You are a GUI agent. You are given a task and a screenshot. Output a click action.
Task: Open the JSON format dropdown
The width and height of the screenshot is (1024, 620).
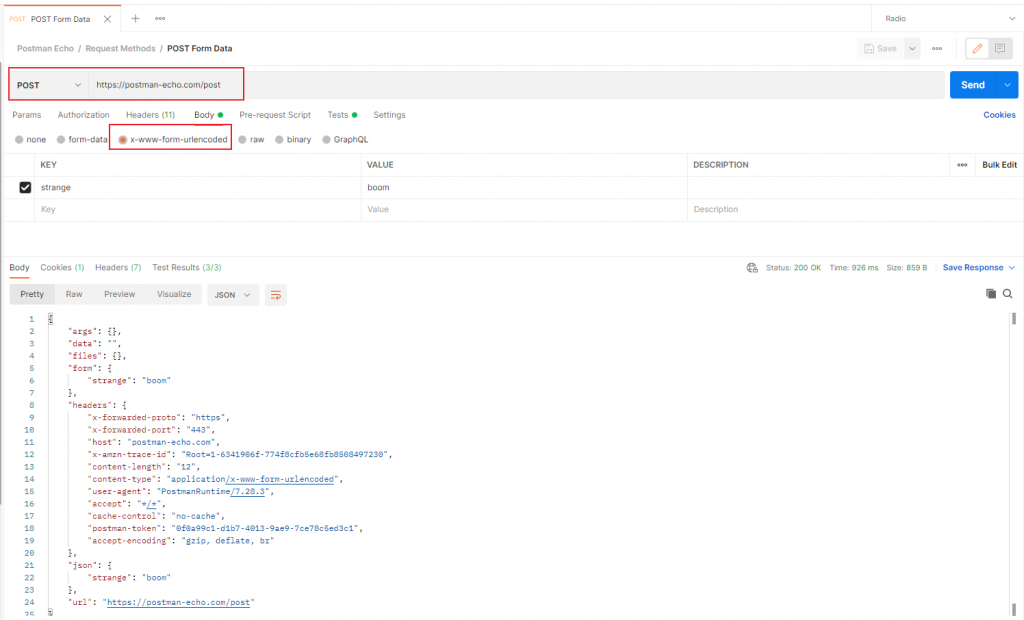232,295
